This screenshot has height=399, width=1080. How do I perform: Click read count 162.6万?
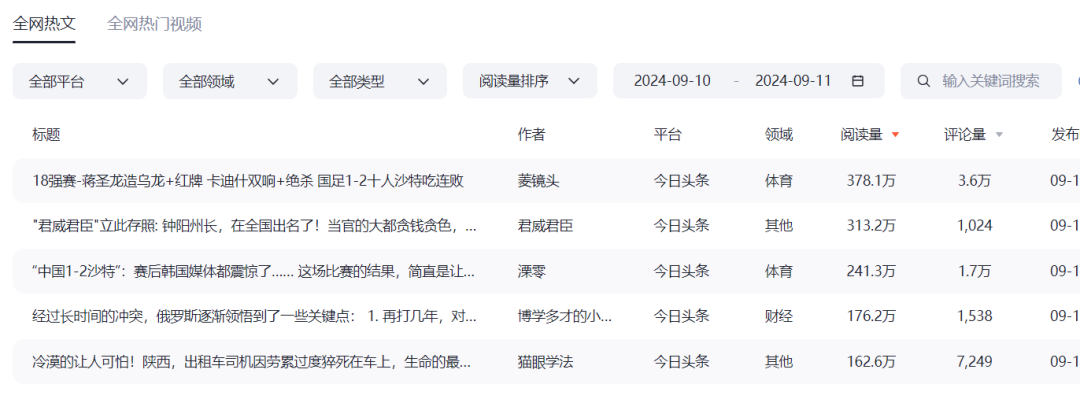click(871, 361)
